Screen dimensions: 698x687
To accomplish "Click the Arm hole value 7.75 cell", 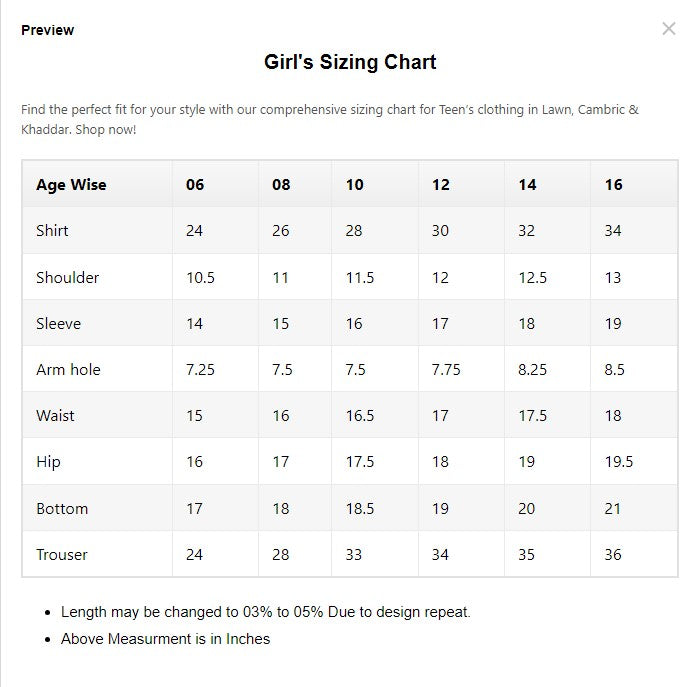I will click(x=446, y=369).
